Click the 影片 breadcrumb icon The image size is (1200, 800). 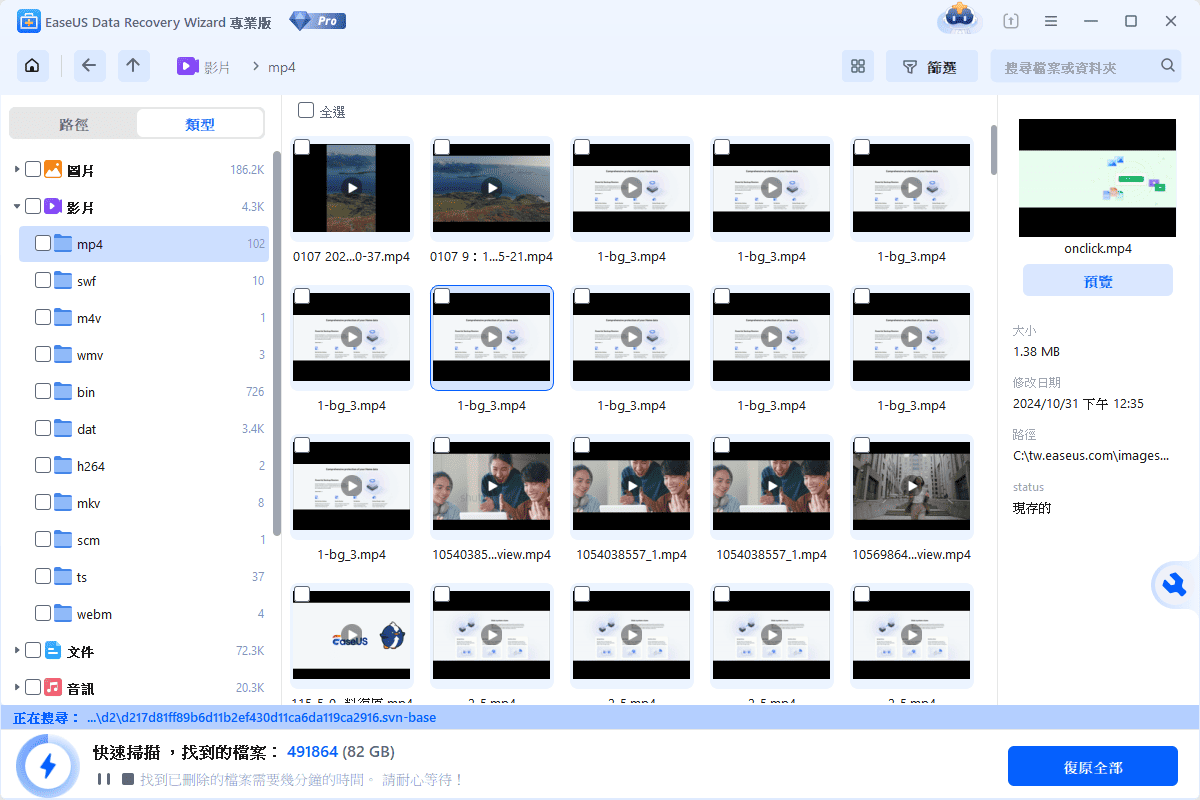pyautogui.click(x=187, y=66)
